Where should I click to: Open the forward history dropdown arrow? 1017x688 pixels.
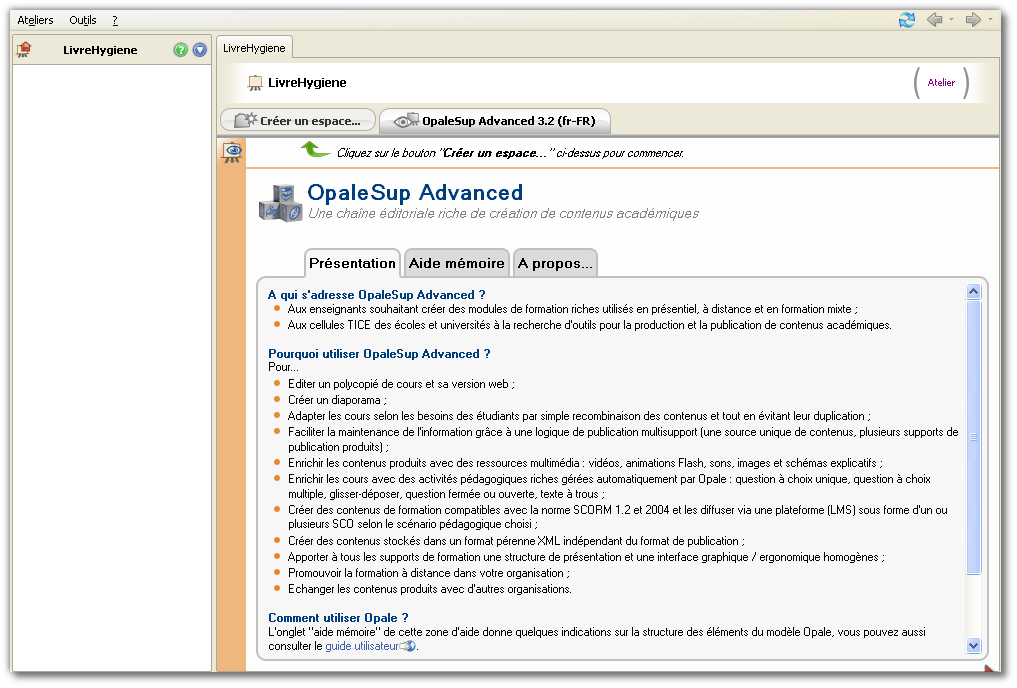pyautogui.click(x=990, y=20)
